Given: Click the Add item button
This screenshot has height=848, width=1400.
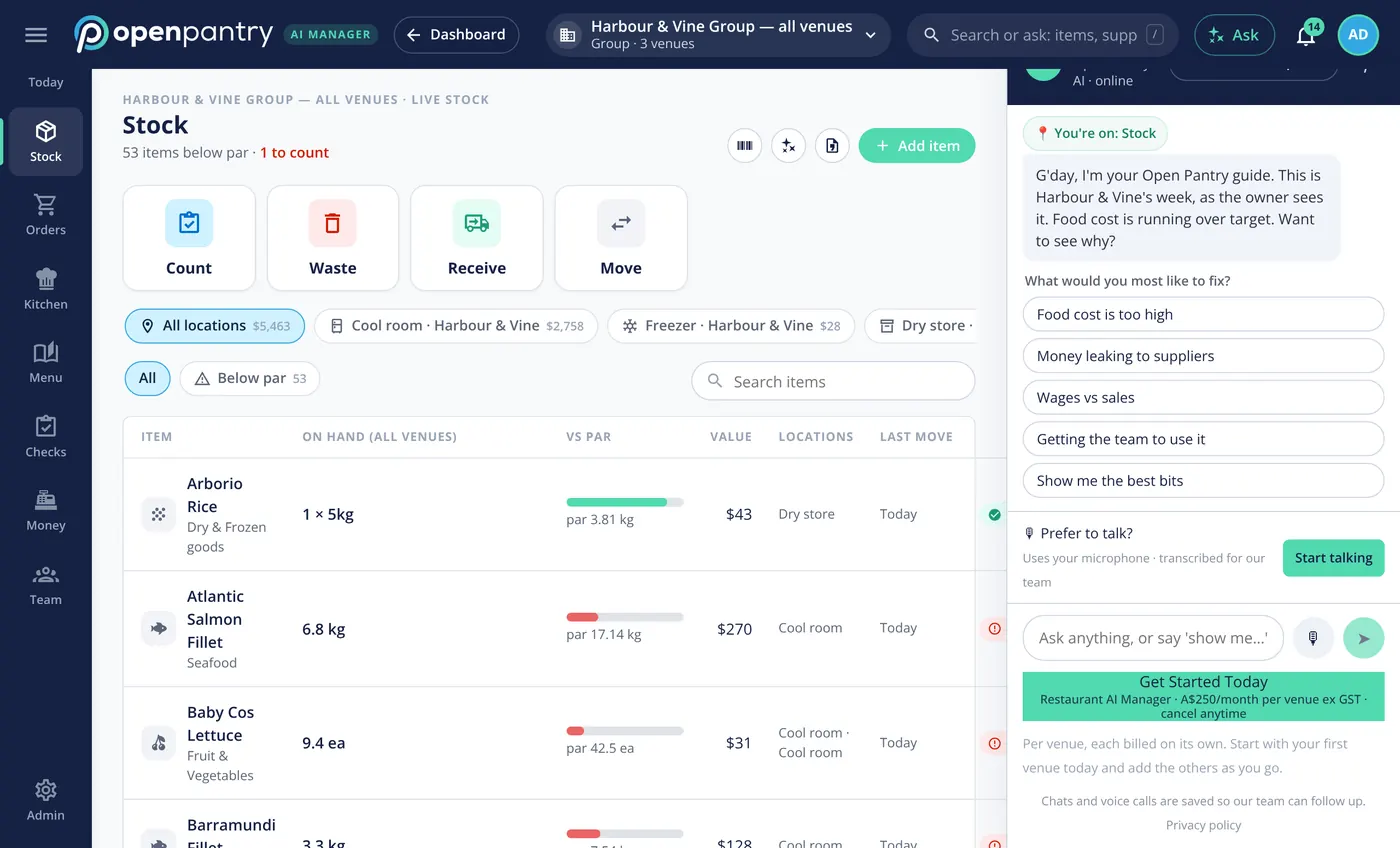Looking at the screenshot, I should click(917, 146).
